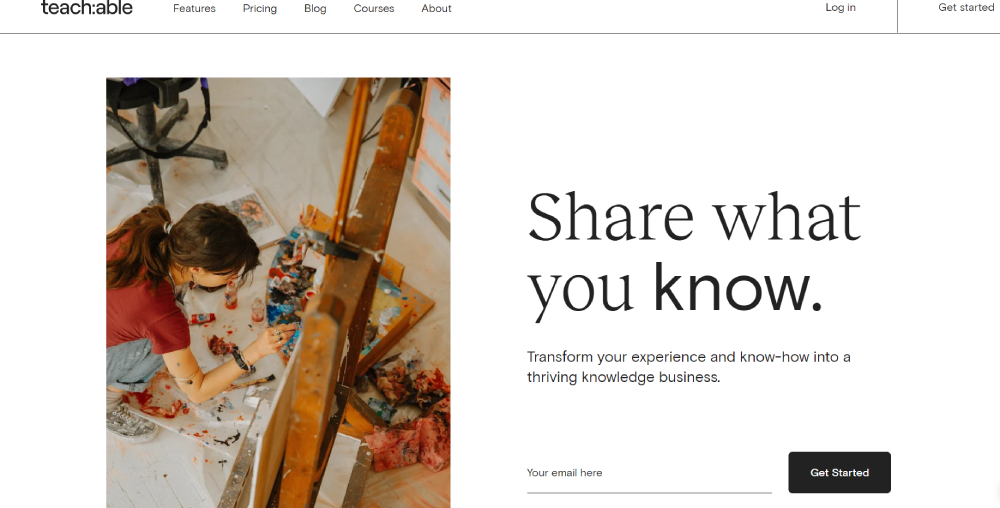The width and height of the screenshot is (1000, 508).
Task: Click the Log in link
Action: point(840,8)
